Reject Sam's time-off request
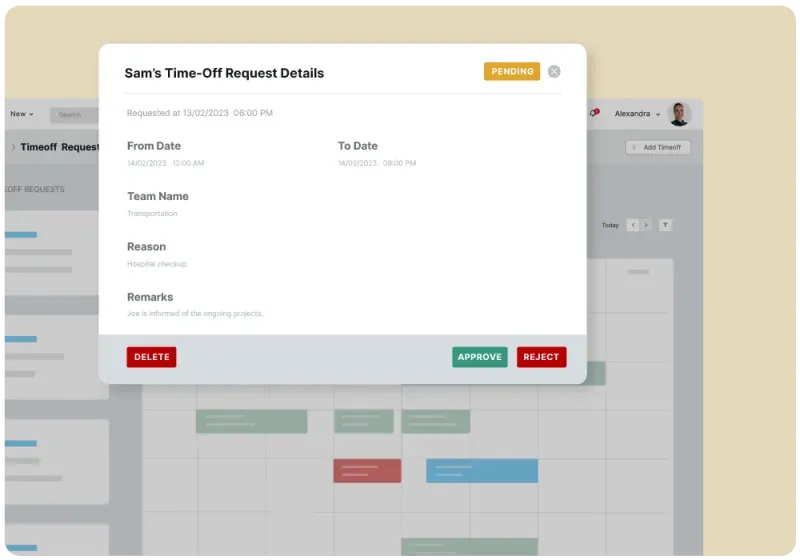Image resolution: width=800 pixels, height=560 pixels. tap(541, 357)
